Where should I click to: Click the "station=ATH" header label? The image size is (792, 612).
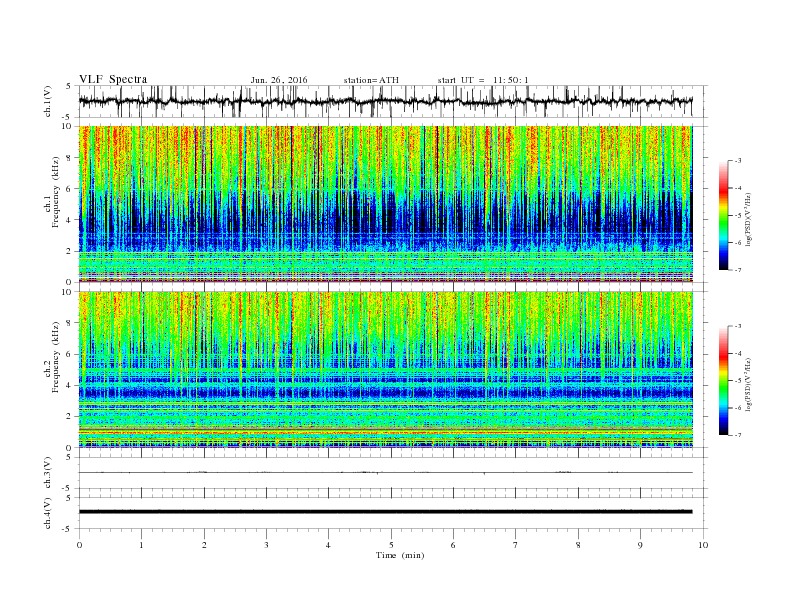371,80
